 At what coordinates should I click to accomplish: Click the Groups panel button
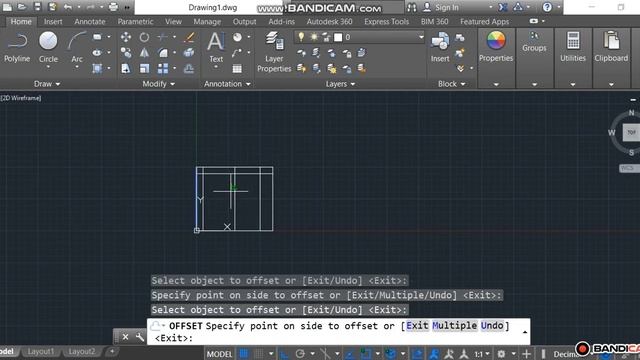(x=534, y=42)
